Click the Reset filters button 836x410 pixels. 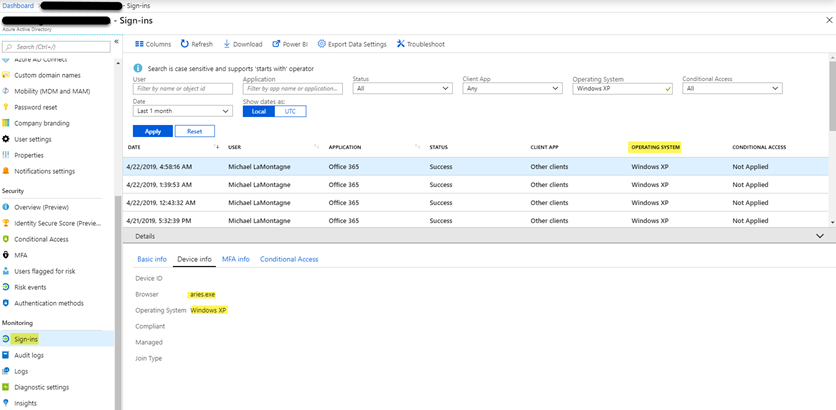pyautogui.click(x=195, y=131)
